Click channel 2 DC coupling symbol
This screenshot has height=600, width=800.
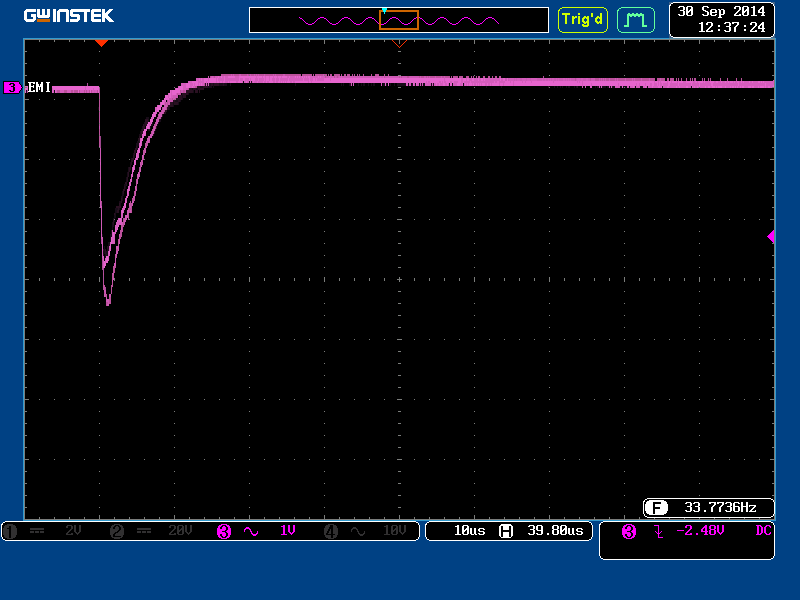coord(144,531)
